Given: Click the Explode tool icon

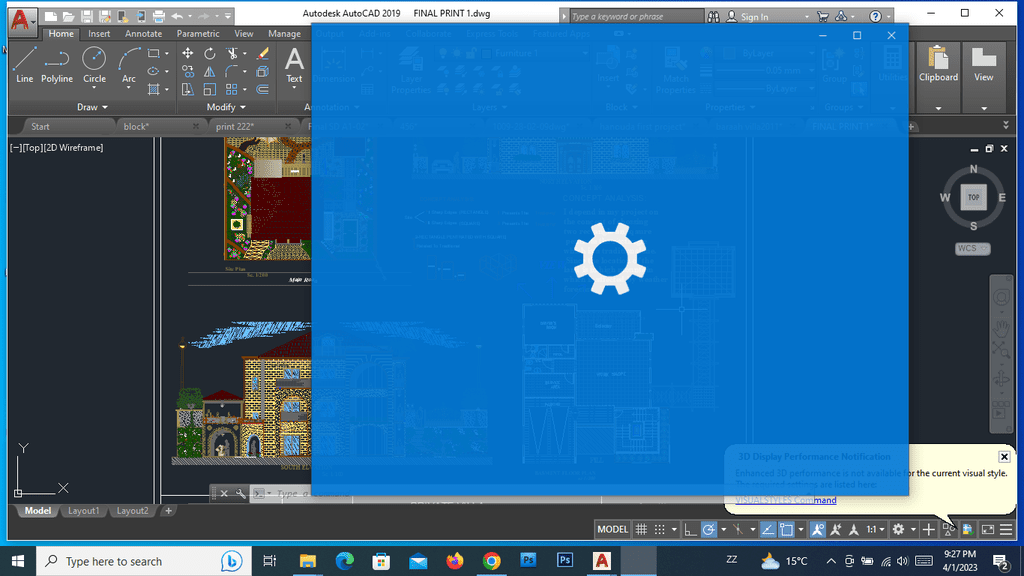Looking at the screenshot, I should (263, 71).
